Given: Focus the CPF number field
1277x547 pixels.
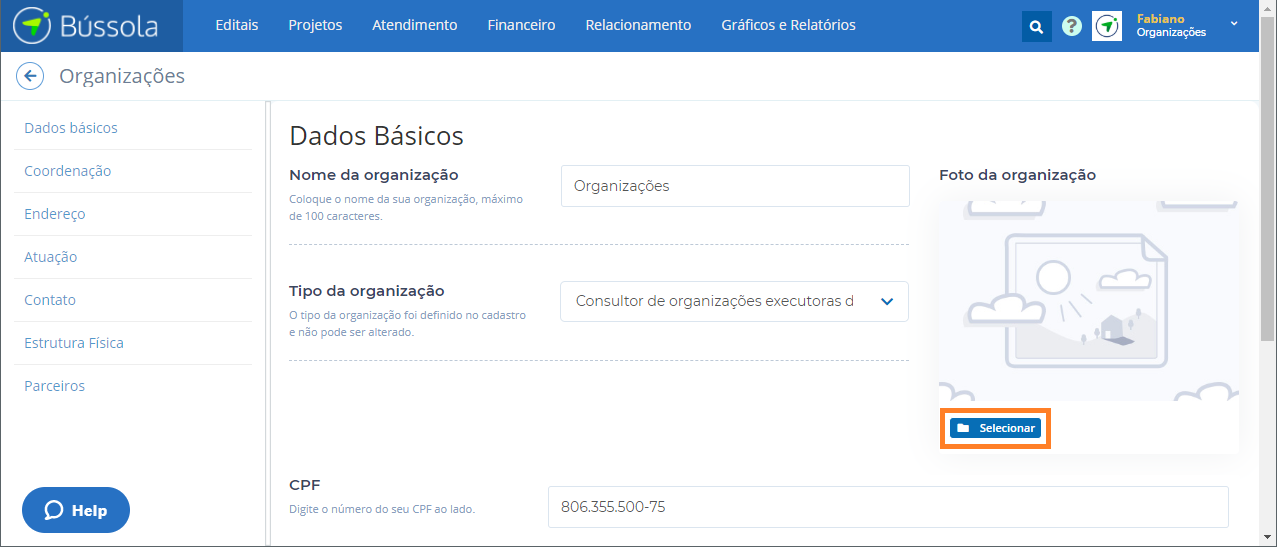Looking at the screenshot, I should [x=887, y=507].
